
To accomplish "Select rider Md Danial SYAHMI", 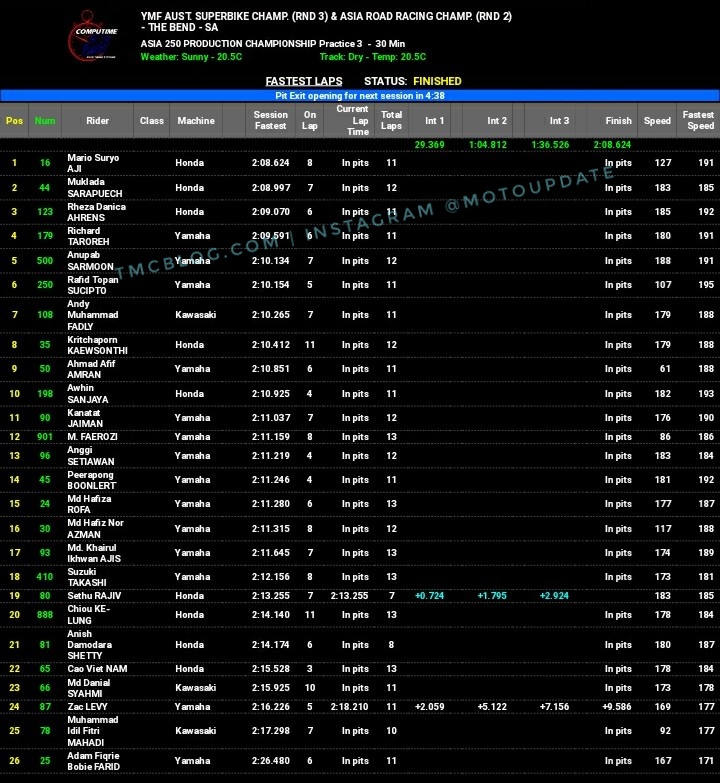I will tap(89, 687).
